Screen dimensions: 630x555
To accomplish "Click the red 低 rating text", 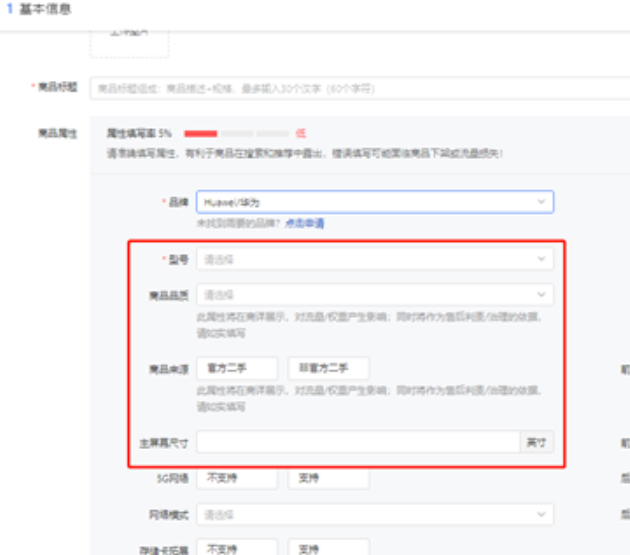I will coord(301,133).
